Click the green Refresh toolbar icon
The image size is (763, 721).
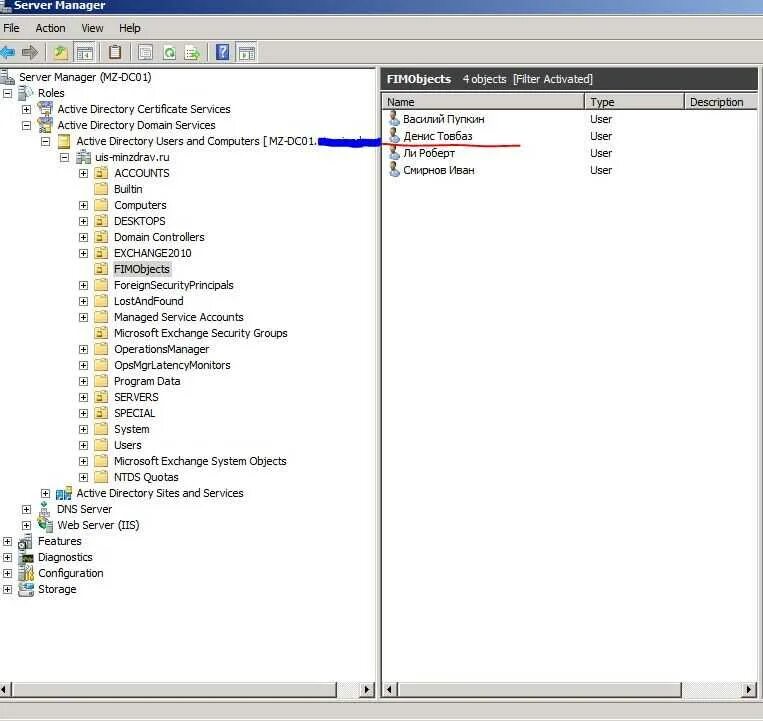(x=169, y=53)
